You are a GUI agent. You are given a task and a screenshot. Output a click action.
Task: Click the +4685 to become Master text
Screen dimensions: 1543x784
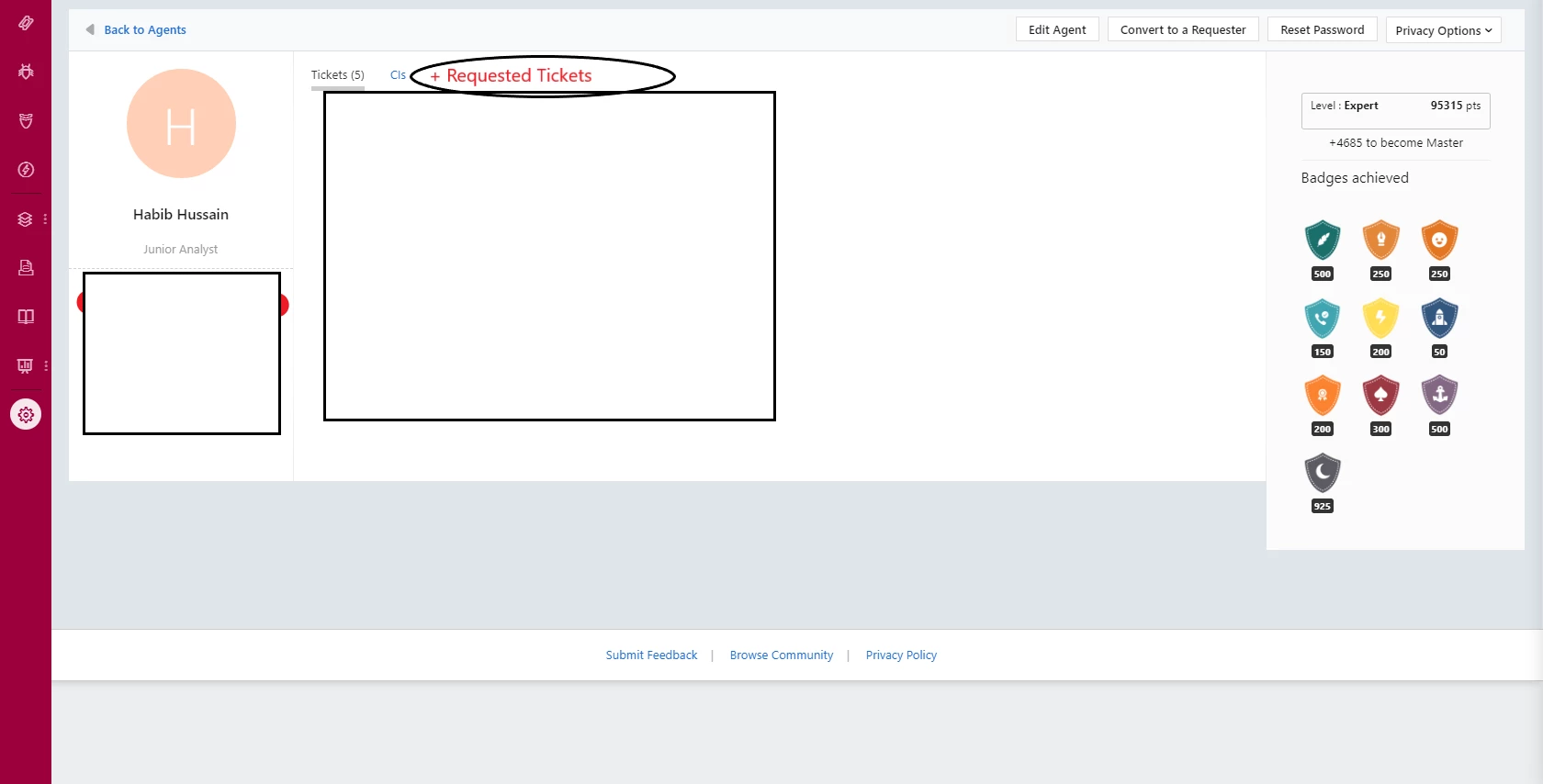coord(1396,143)
